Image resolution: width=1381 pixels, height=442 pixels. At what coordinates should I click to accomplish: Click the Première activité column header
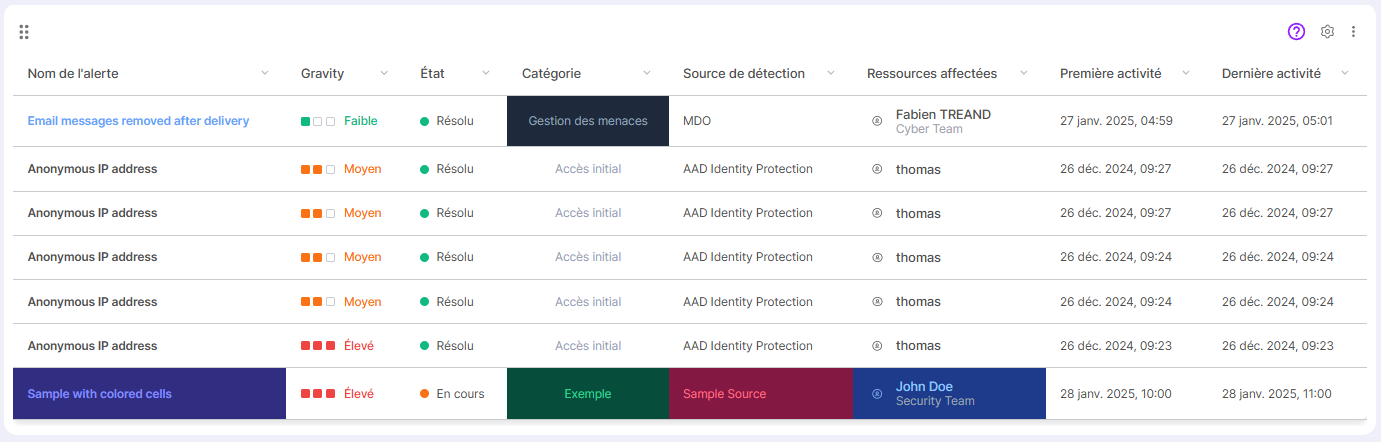[x=1110, y=73]
